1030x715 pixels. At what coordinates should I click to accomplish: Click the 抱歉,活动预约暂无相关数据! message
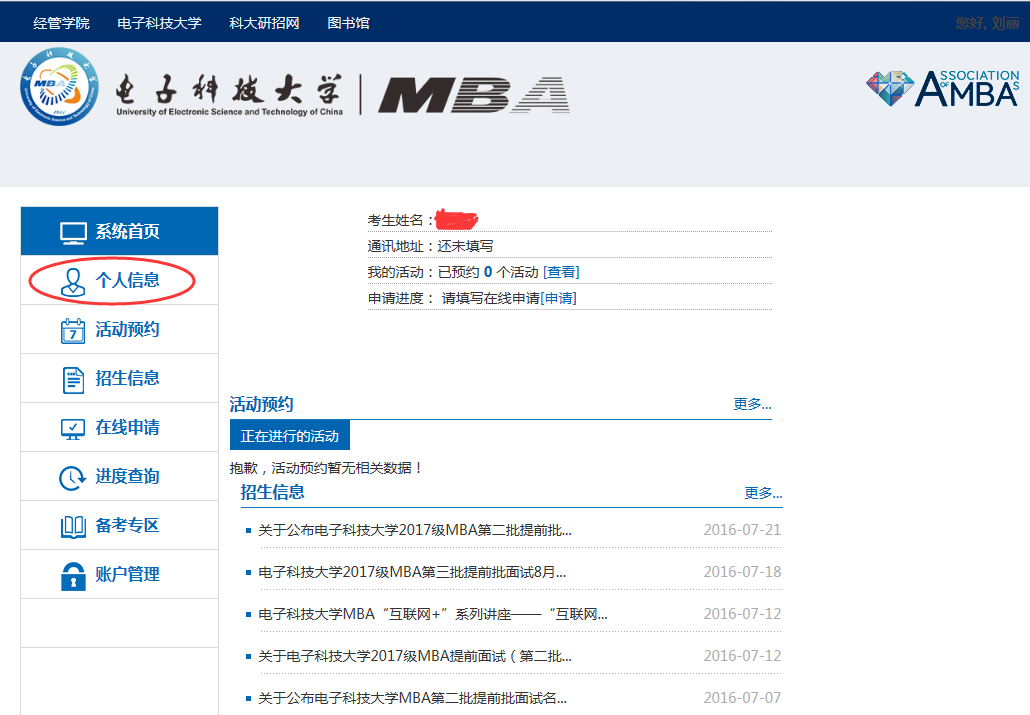click(x=326, y=468)
